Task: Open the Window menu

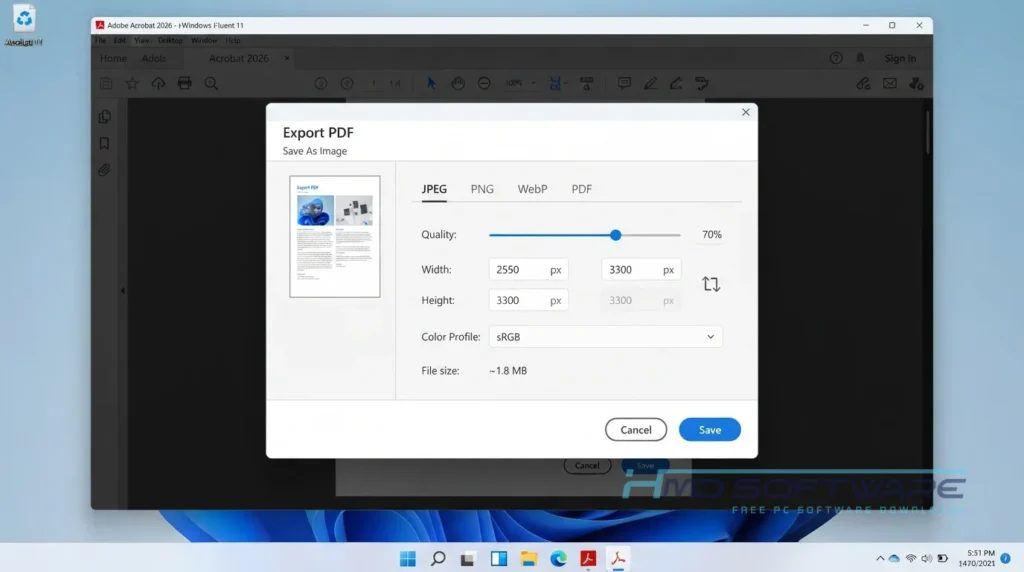Action: tap(204, 40)
